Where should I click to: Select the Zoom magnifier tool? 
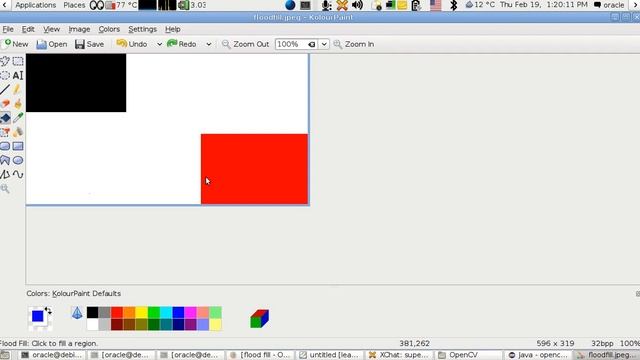click(x=5, y=189)
